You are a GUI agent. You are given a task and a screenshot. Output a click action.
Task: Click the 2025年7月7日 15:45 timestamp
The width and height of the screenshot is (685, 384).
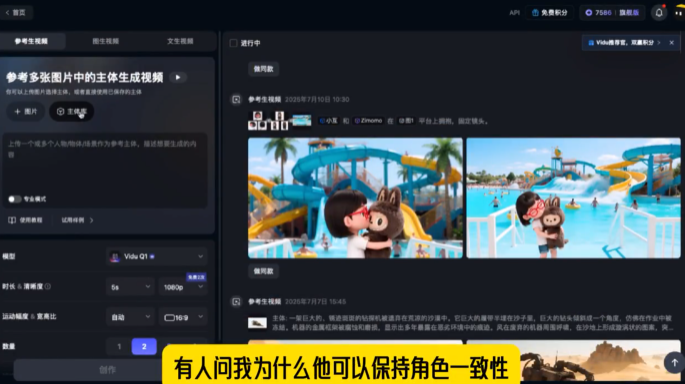315,301
